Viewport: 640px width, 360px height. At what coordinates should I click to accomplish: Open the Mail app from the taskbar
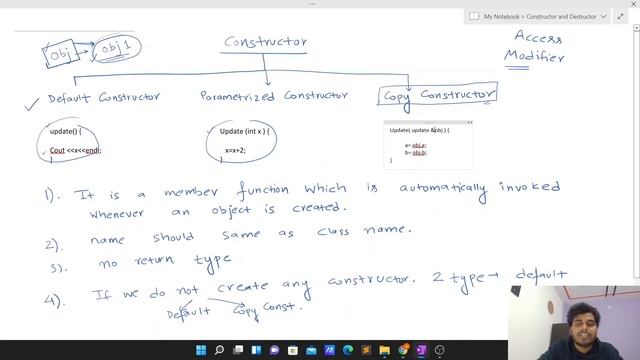[311, 350]
